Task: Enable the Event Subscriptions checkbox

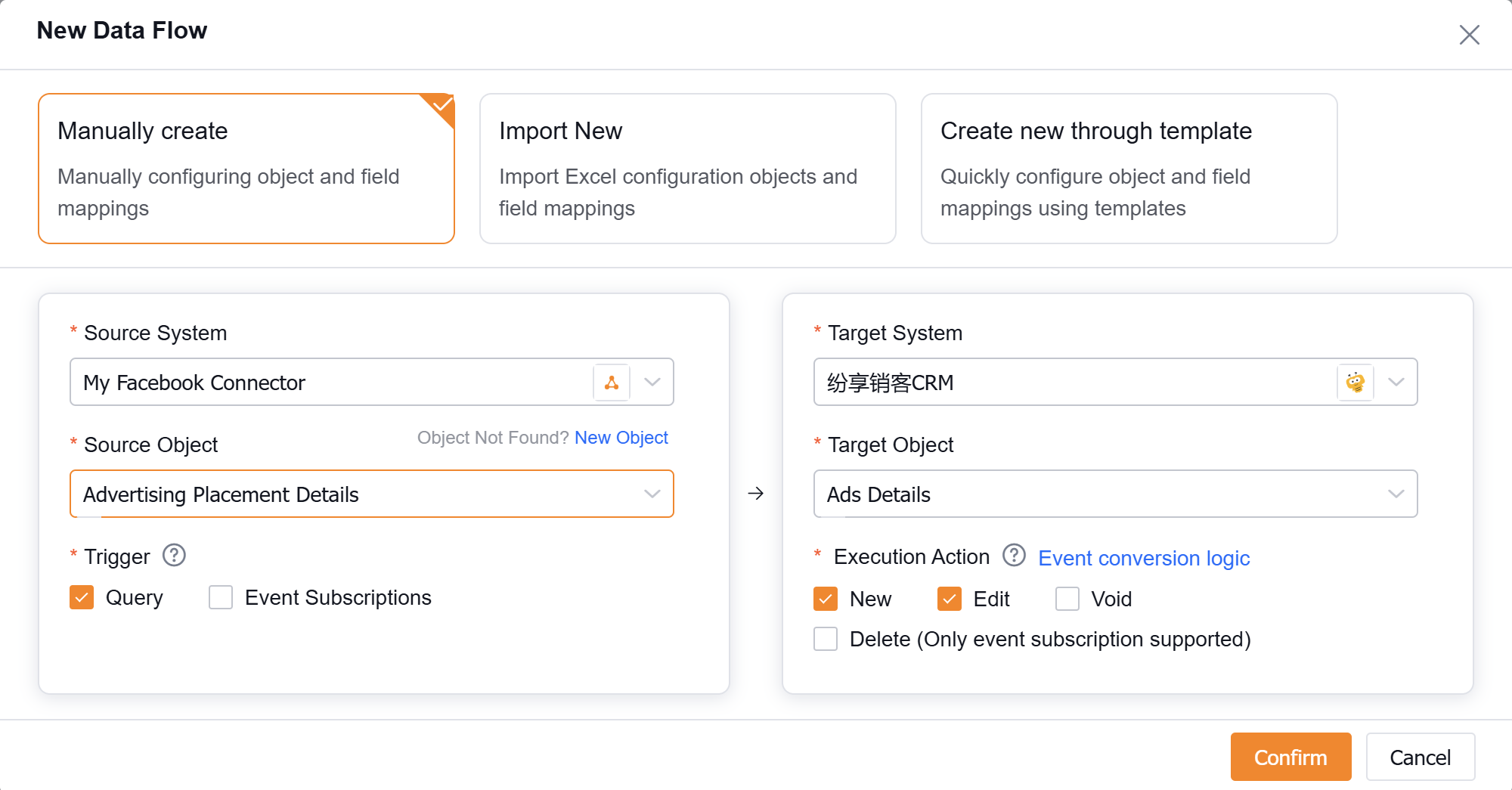Action: [221, 597]
